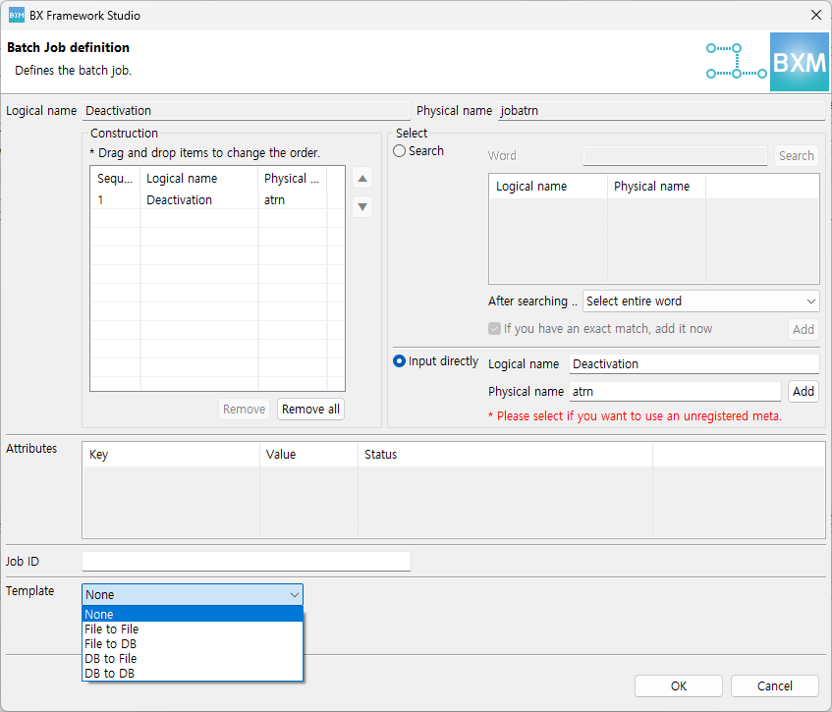Select the Search radio button
832x712 pixels.
(400, 151)
